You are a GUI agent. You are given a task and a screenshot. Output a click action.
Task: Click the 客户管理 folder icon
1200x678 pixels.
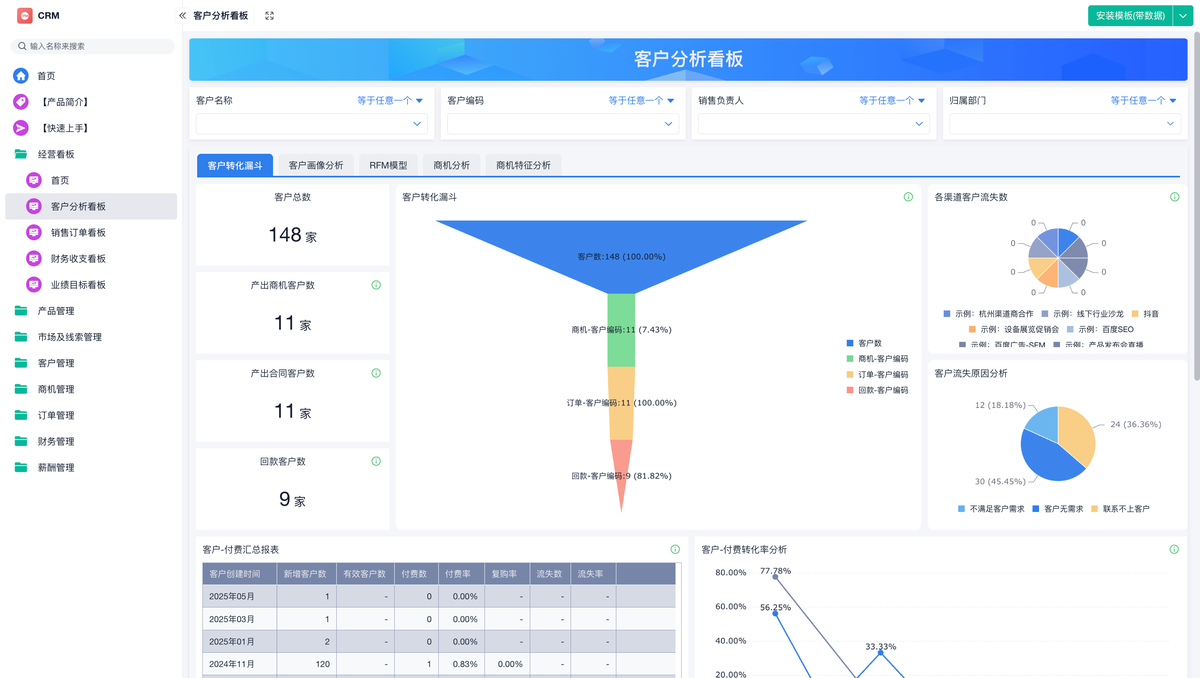point(21,363)
